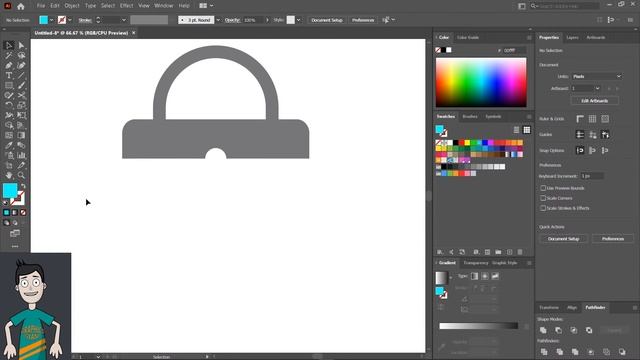This screenshot has height=360, width=640.
Task: Select the Rotate tool
Action: [x=9, y=105]
